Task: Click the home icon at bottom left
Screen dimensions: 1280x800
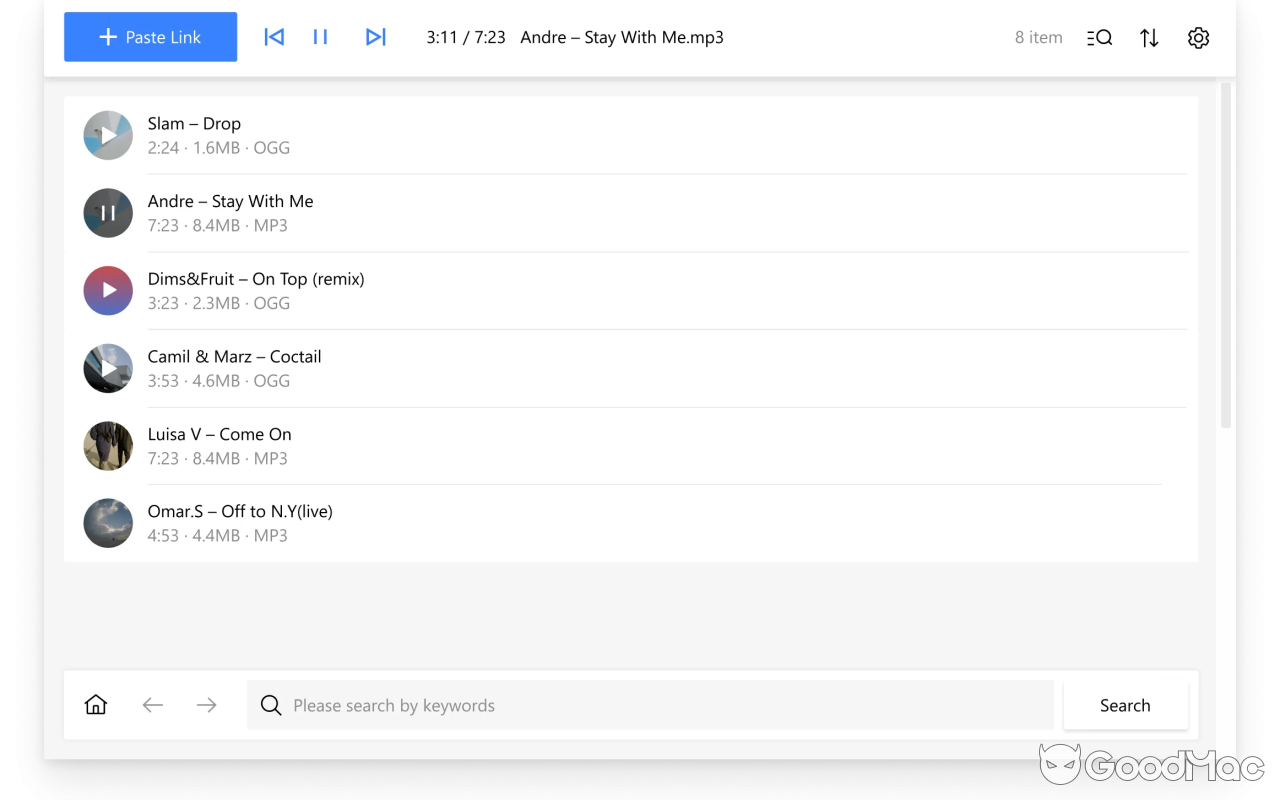Action: (x=95, y=704)
